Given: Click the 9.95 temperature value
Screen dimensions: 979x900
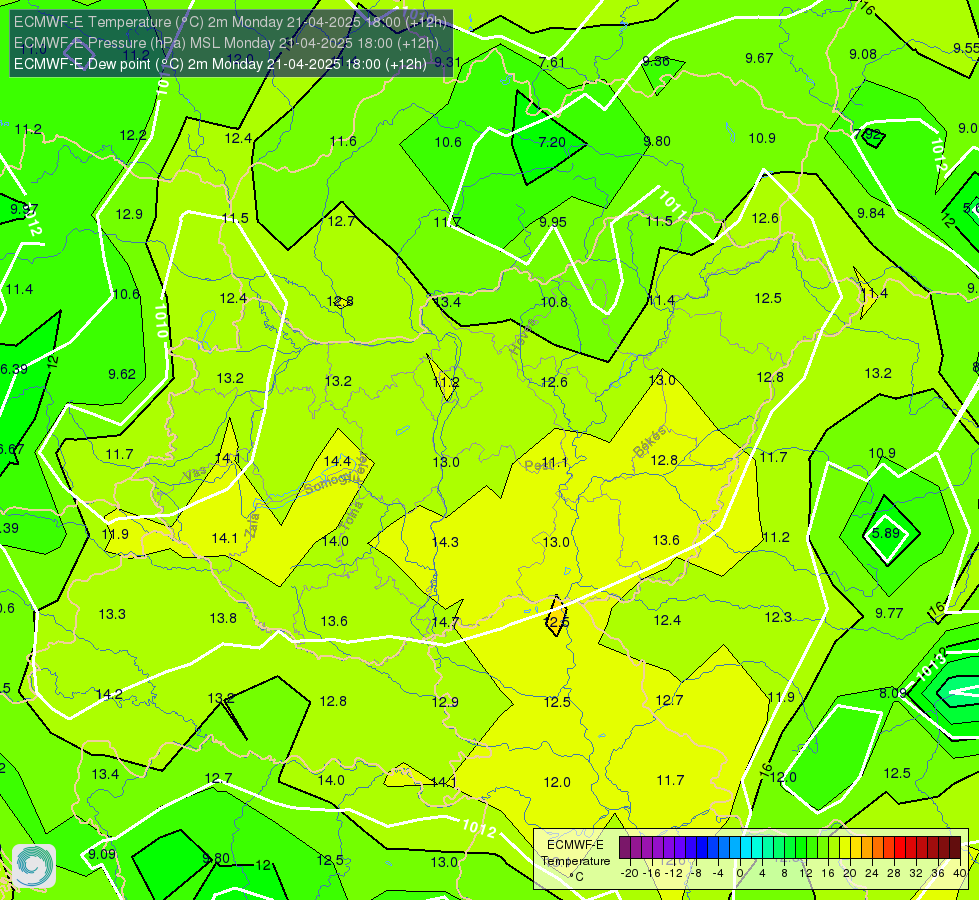Looking at the screenshot, I should pyautogui.click(x=553, y=222).
